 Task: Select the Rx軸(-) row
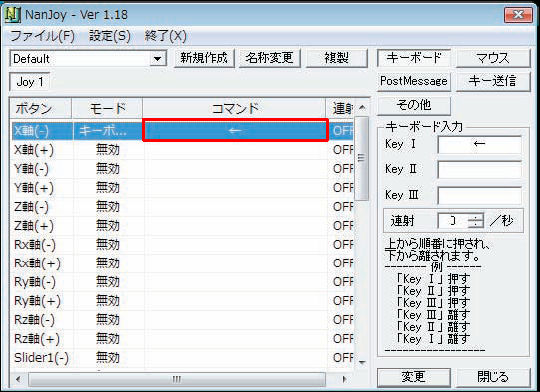(x=183, y=245)
